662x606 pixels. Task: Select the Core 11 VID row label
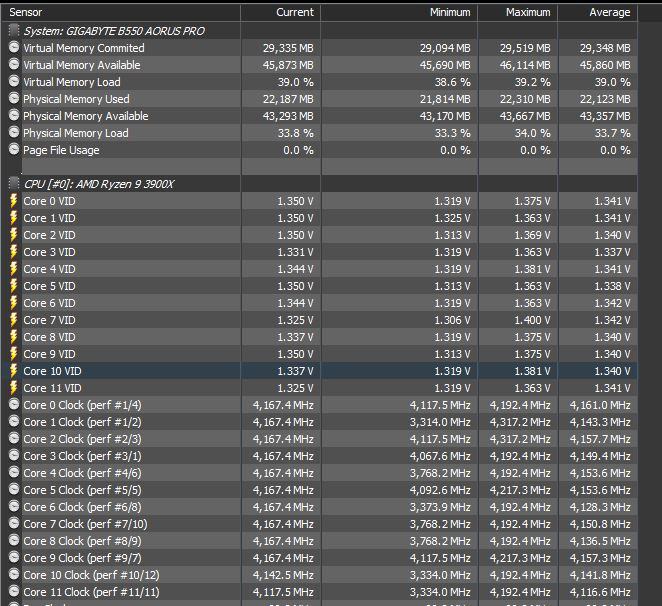(52, 388)
